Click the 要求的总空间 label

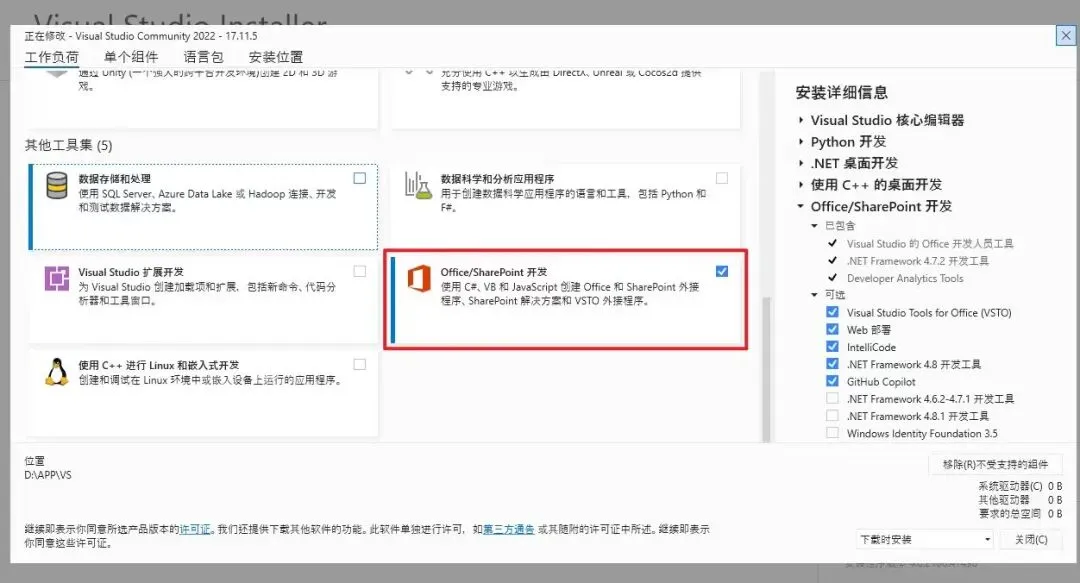[x=1010, y=513]
